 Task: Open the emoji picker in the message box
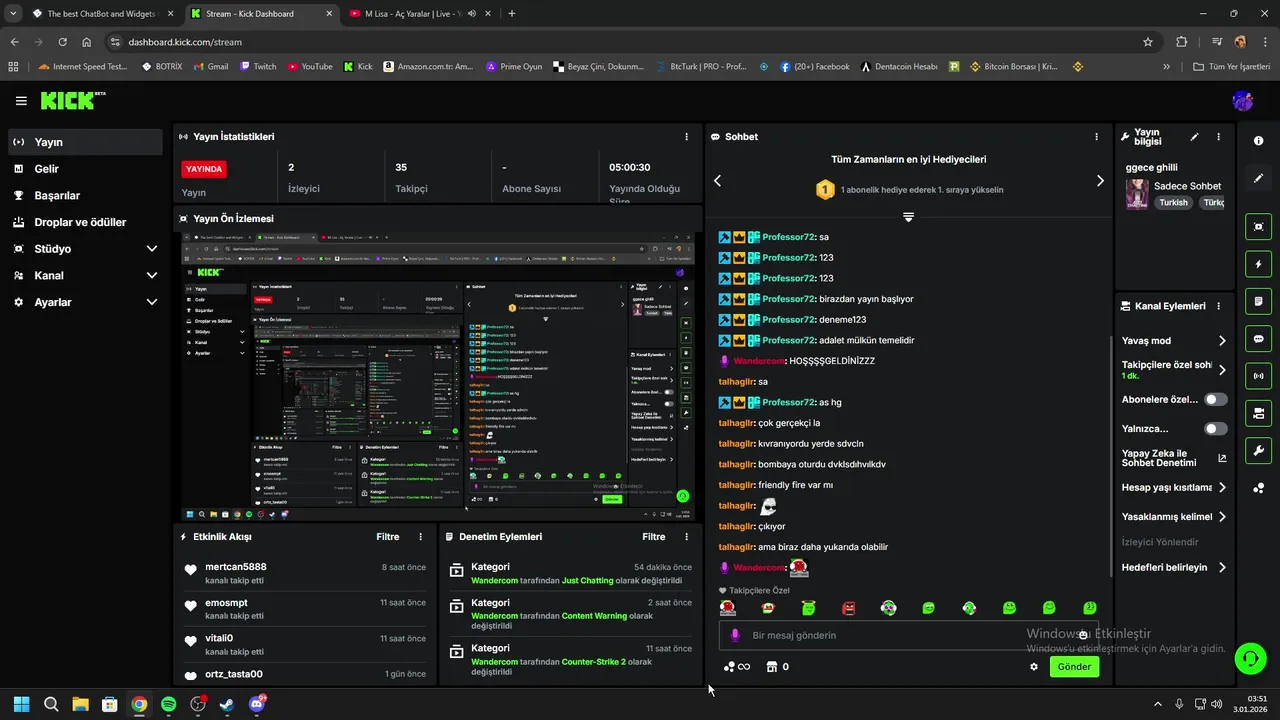pos(1083,635)
